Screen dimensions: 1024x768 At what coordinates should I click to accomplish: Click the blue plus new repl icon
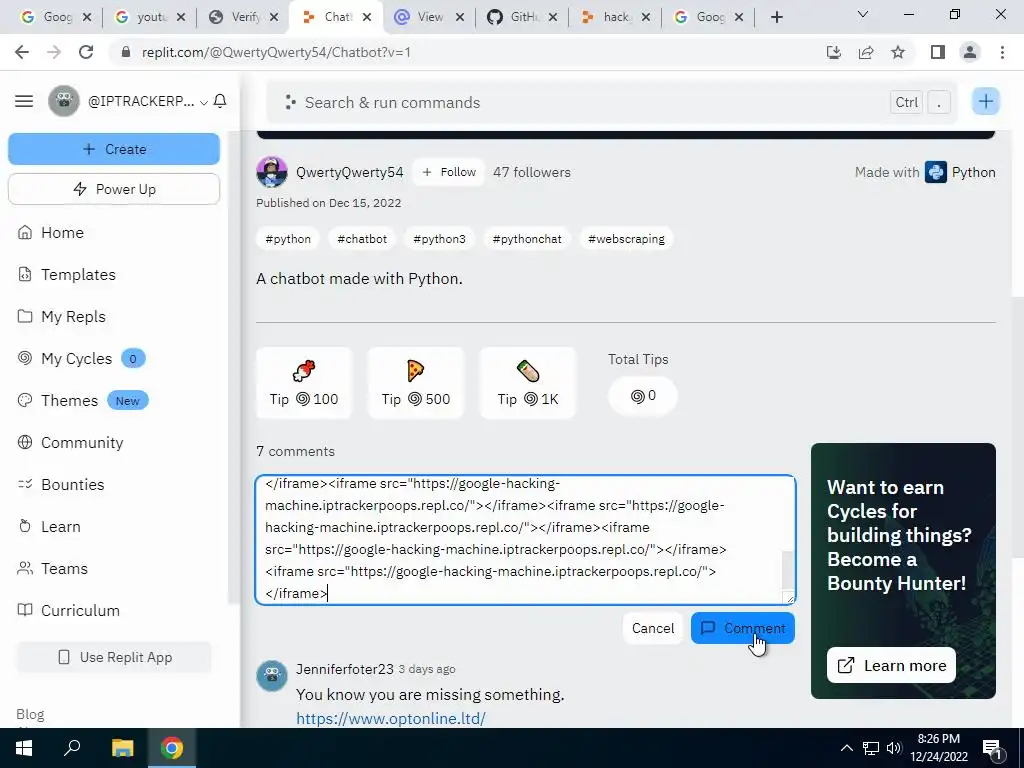985,101
